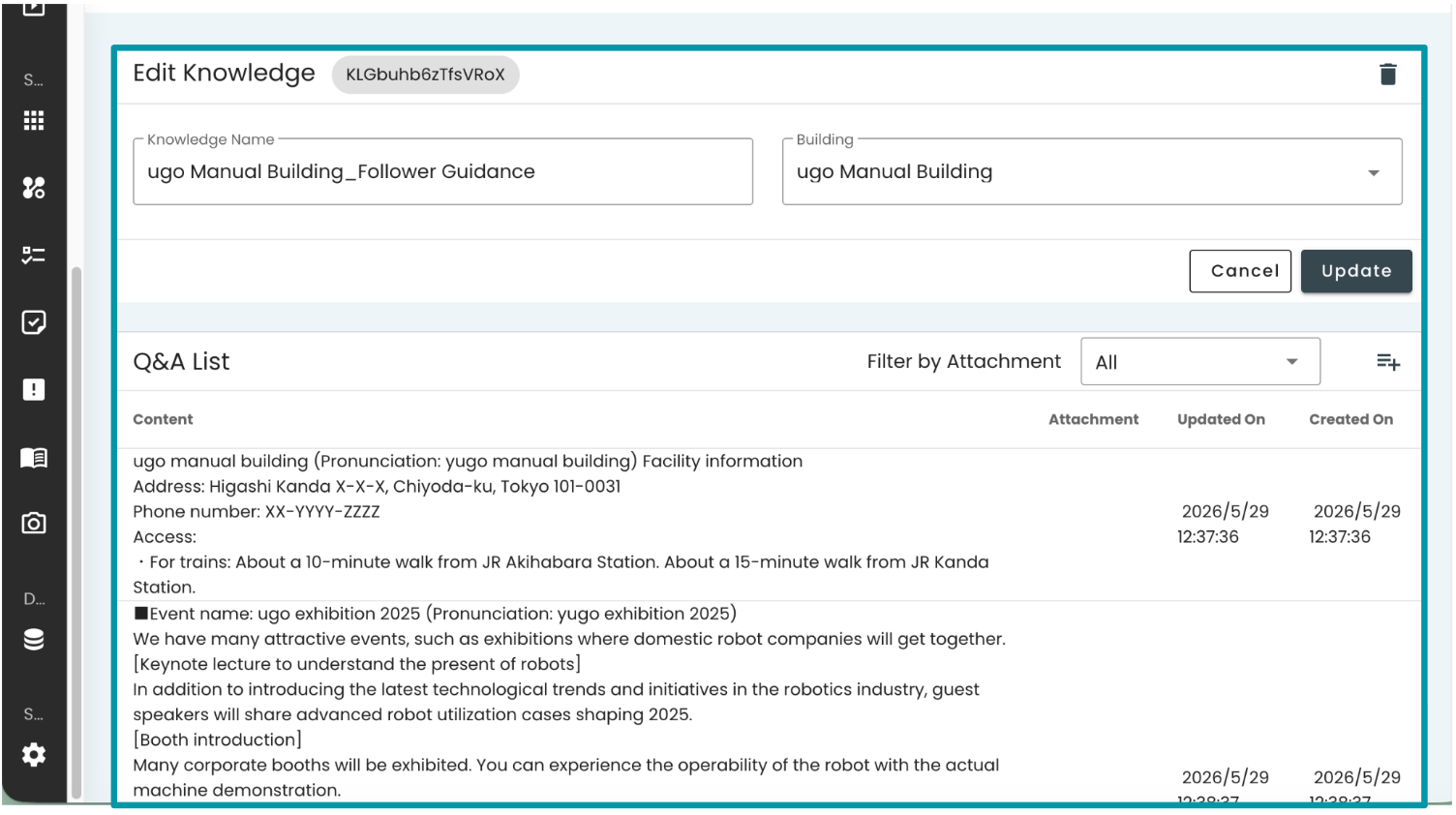The image size is (1456, 815).
Task: Click the Updated On column header
Action: tap(1221, 419)
